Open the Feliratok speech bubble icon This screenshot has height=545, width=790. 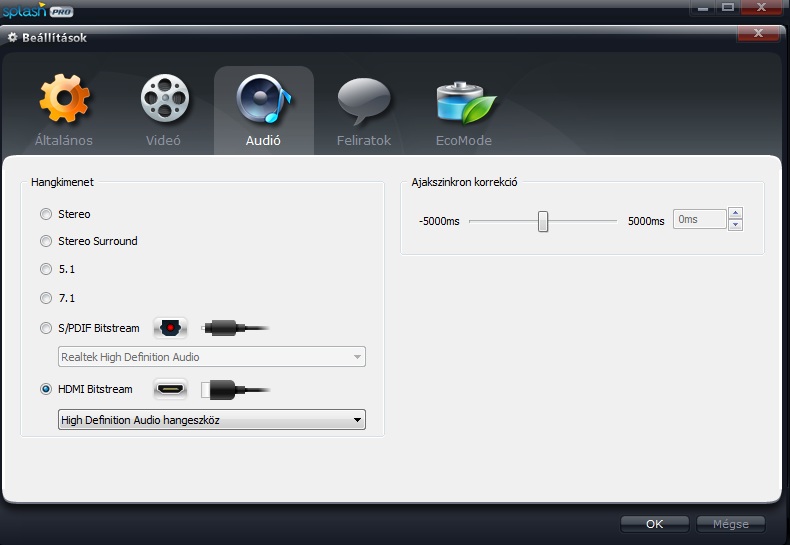(364, 101)
